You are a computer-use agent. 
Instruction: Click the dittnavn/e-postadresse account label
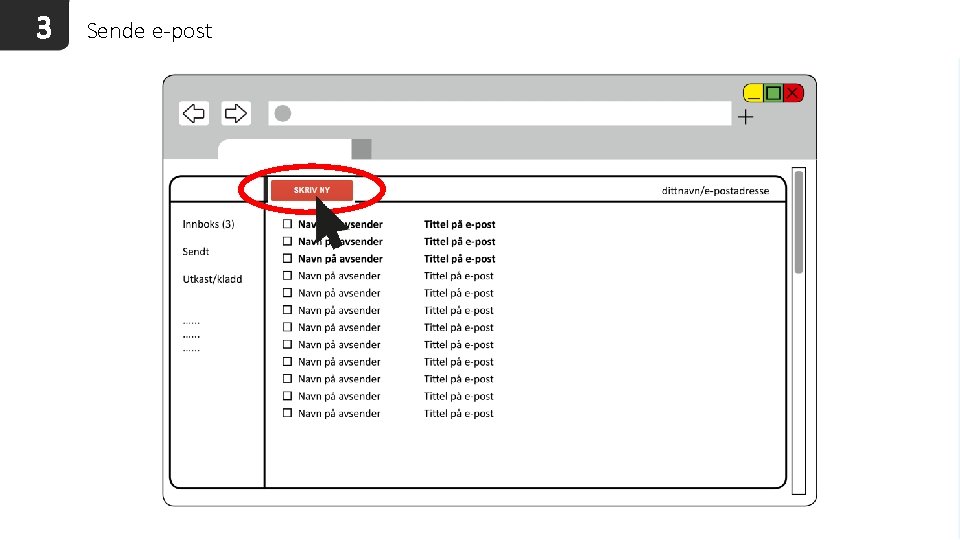point(715,191)
